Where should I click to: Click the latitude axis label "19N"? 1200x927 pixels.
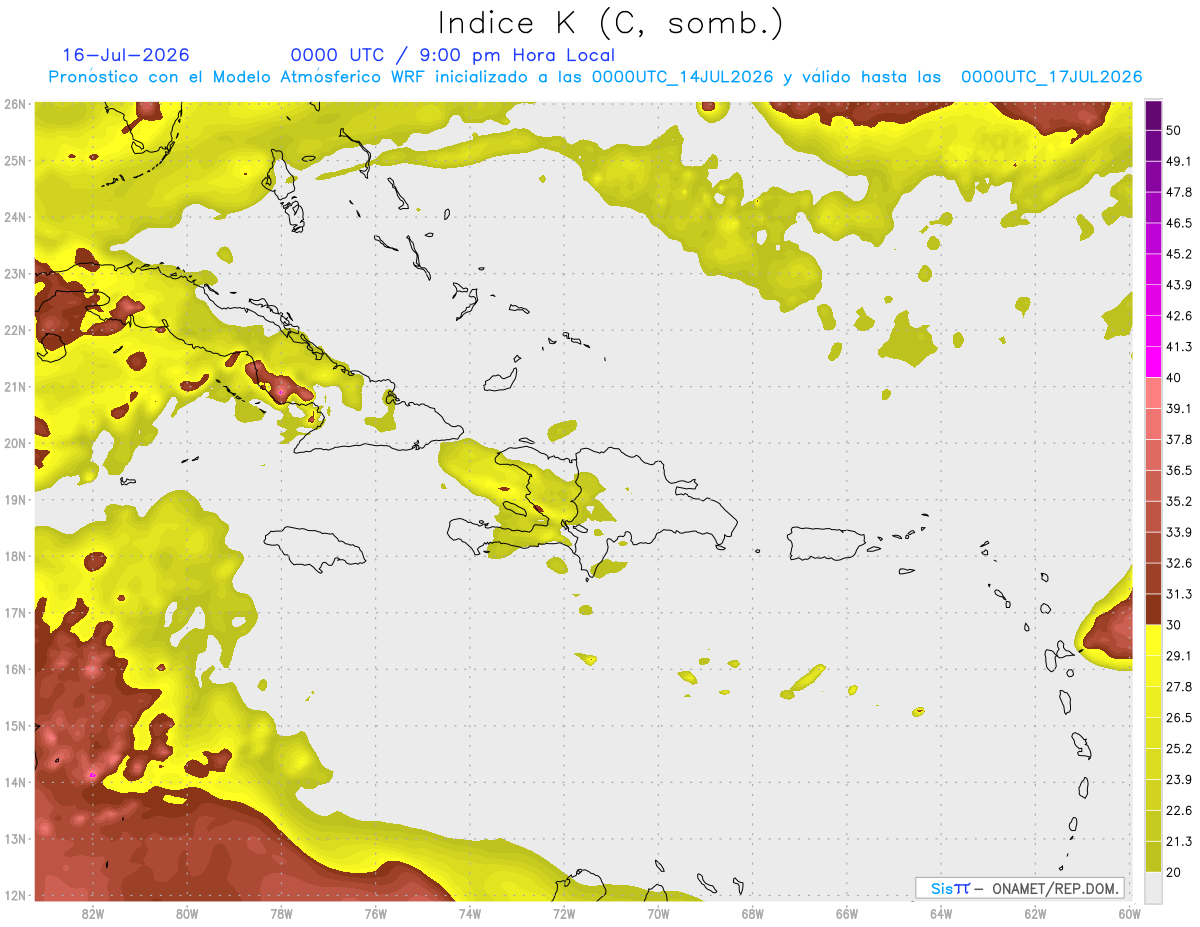tap(15, 500)
